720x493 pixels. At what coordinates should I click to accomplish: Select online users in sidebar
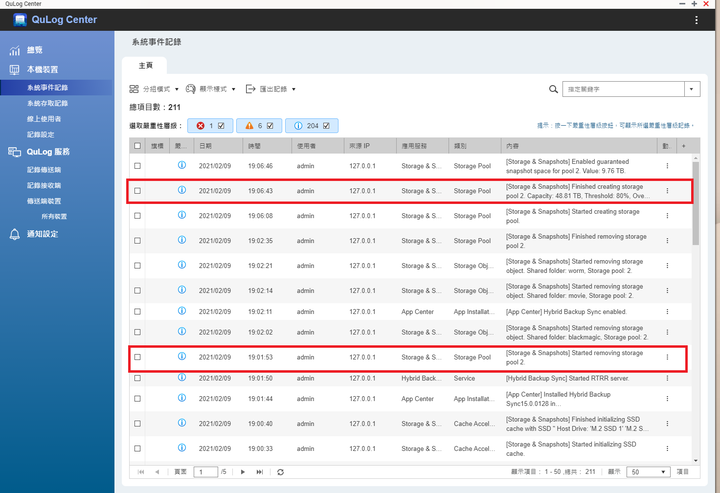44,119
